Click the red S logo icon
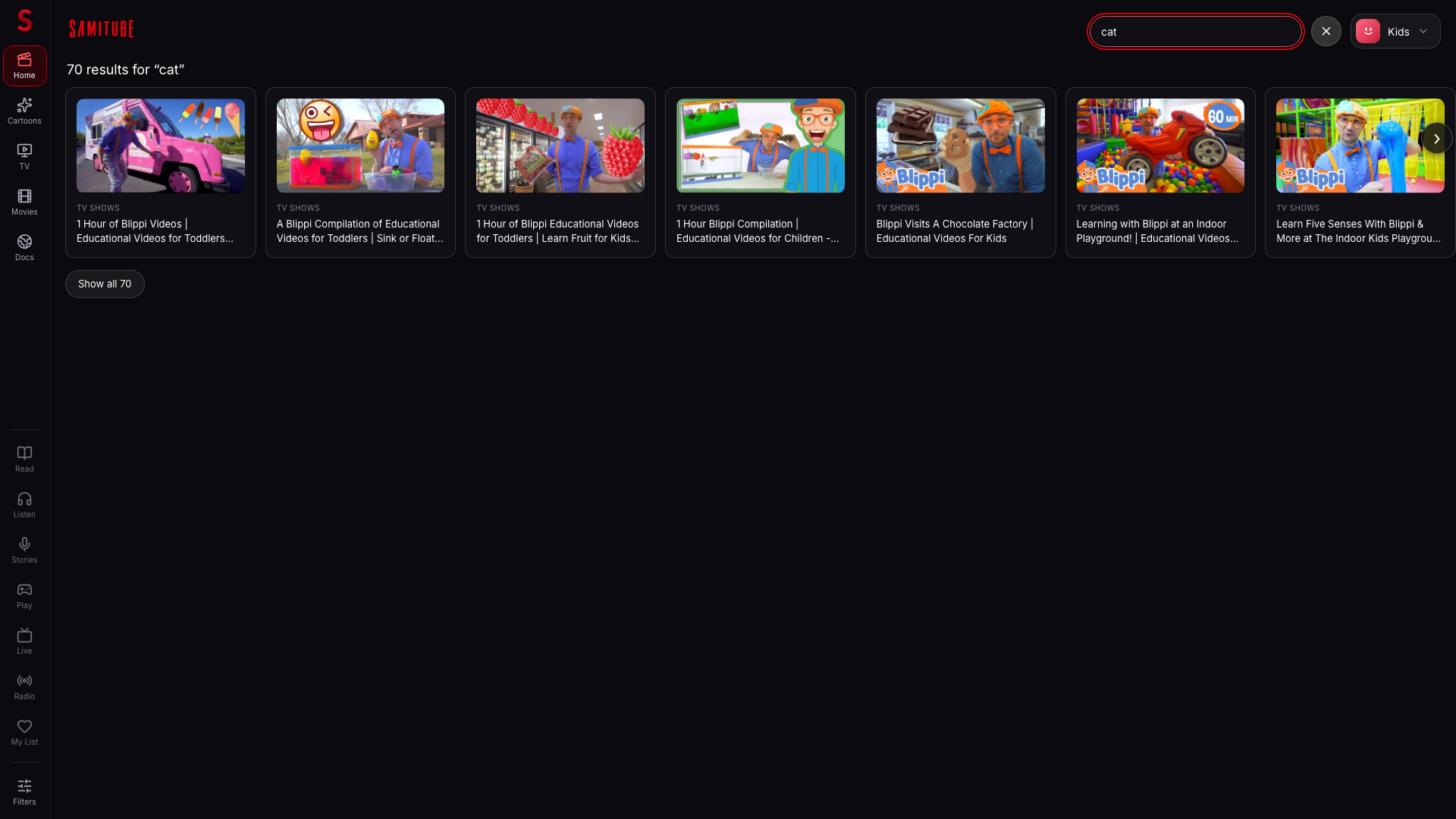The height and width of the screenshot is (819, 1456). coord(24,20)
